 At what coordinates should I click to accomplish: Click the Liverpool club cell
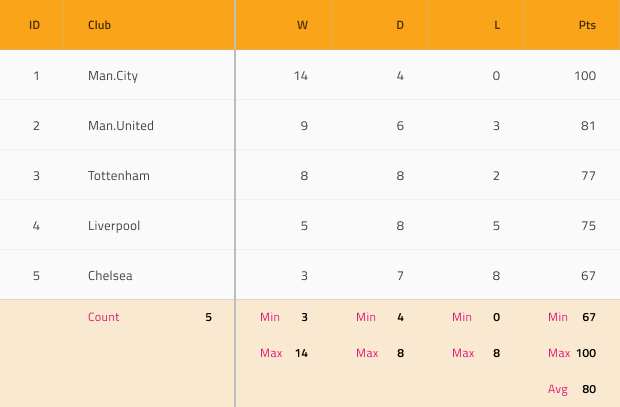pos(149,225)
